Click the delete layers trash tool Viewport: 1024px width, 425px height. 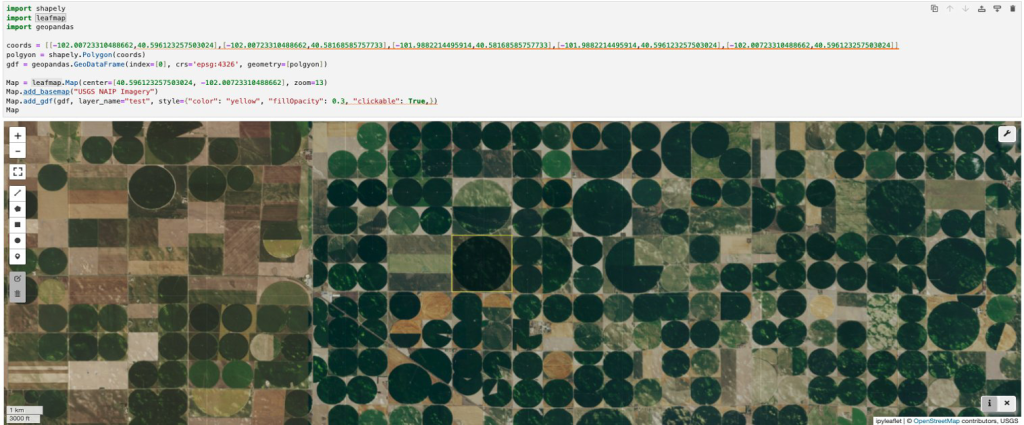(x=17, y=293)
